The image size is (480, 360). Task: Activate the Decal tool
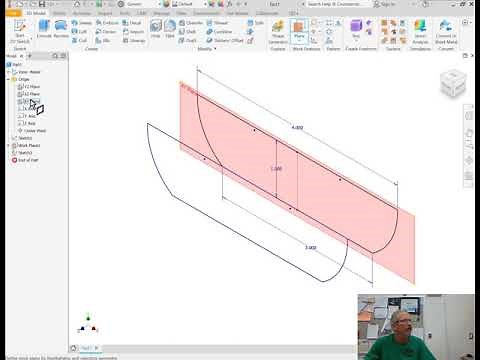point(132,23)
